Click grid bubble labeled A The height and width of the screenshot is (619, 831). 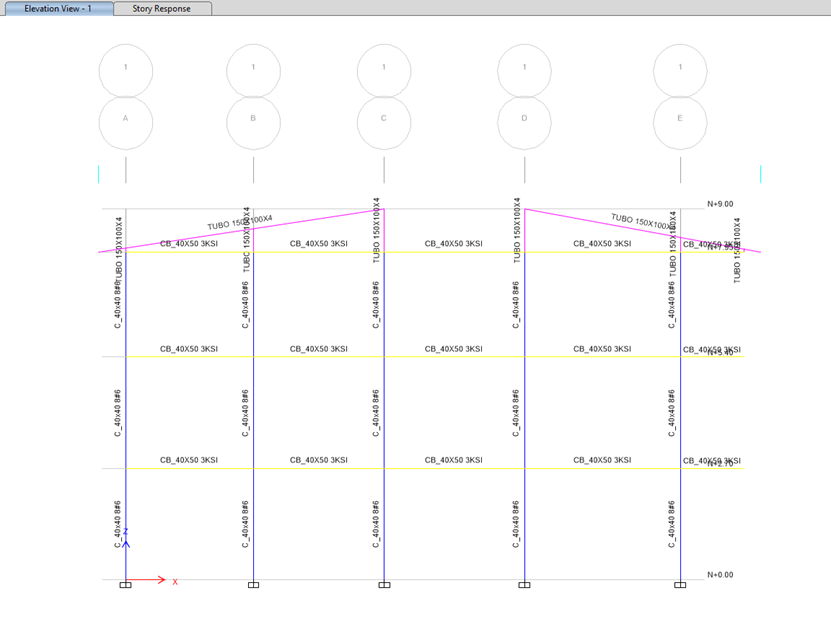[126, 123]
